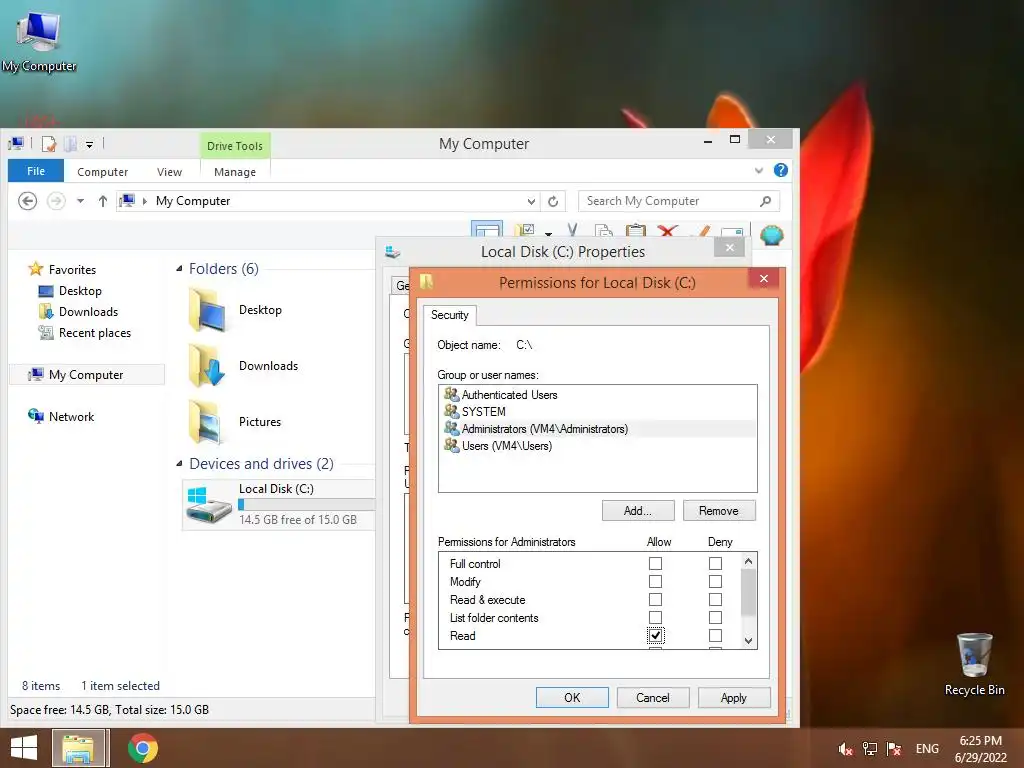Image resolution: width=1024 pixels, height=768 pixels.
Task: Check Allow for Modify
Action: (655, 581)
